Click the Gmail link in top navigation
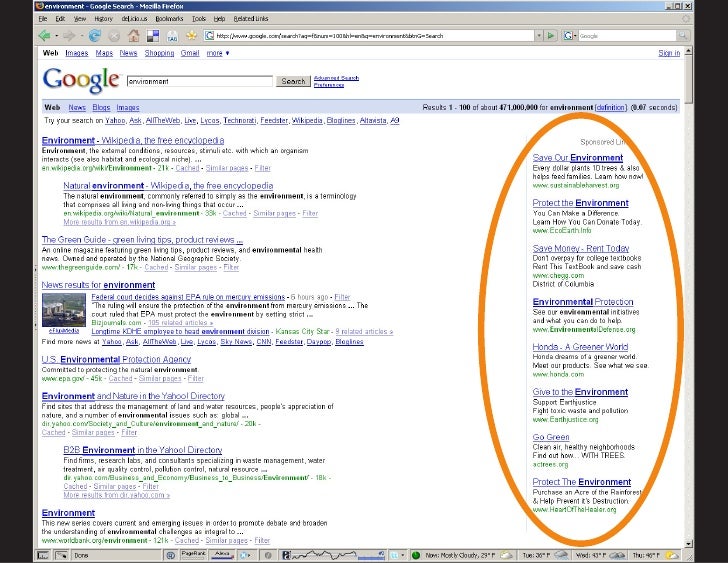 point(190,53)
